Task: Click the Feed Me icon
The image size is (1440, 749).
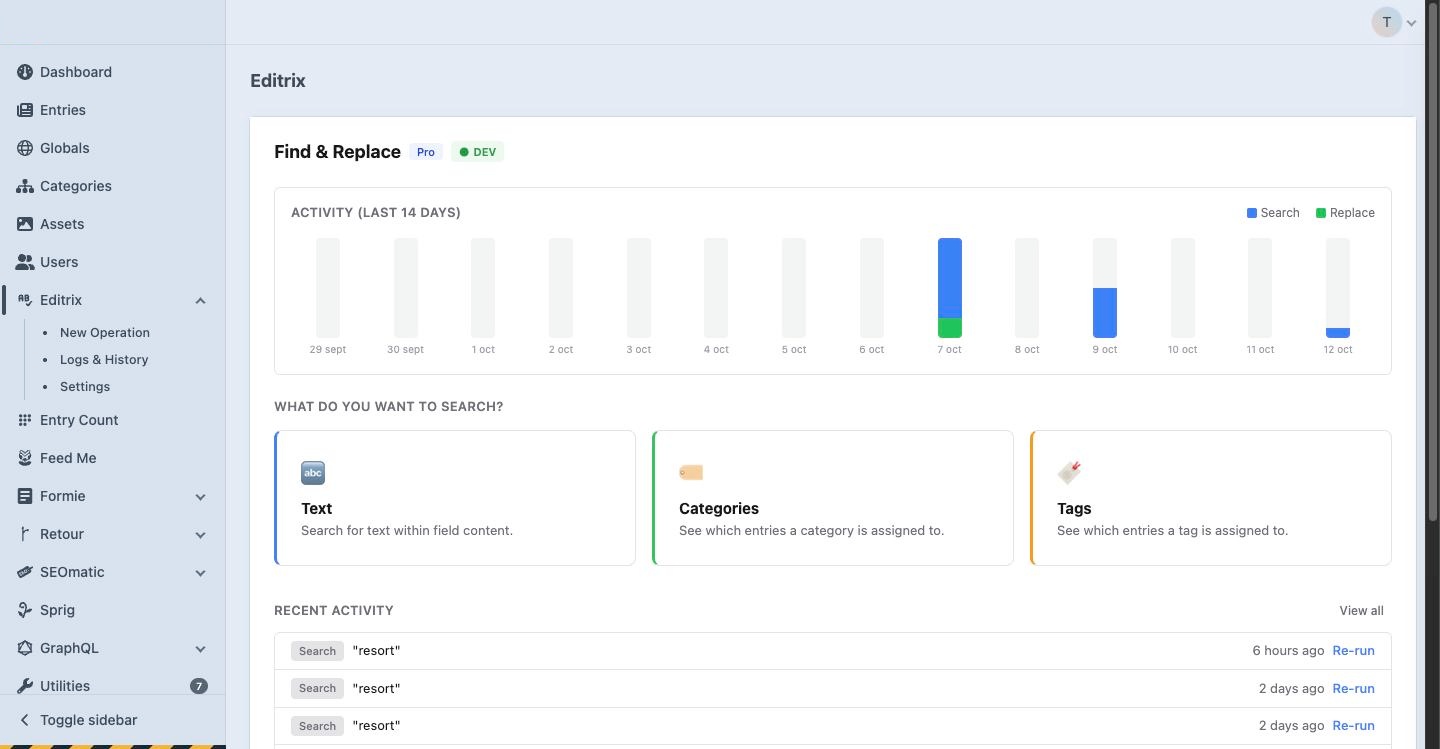Action: click(25, 458)
